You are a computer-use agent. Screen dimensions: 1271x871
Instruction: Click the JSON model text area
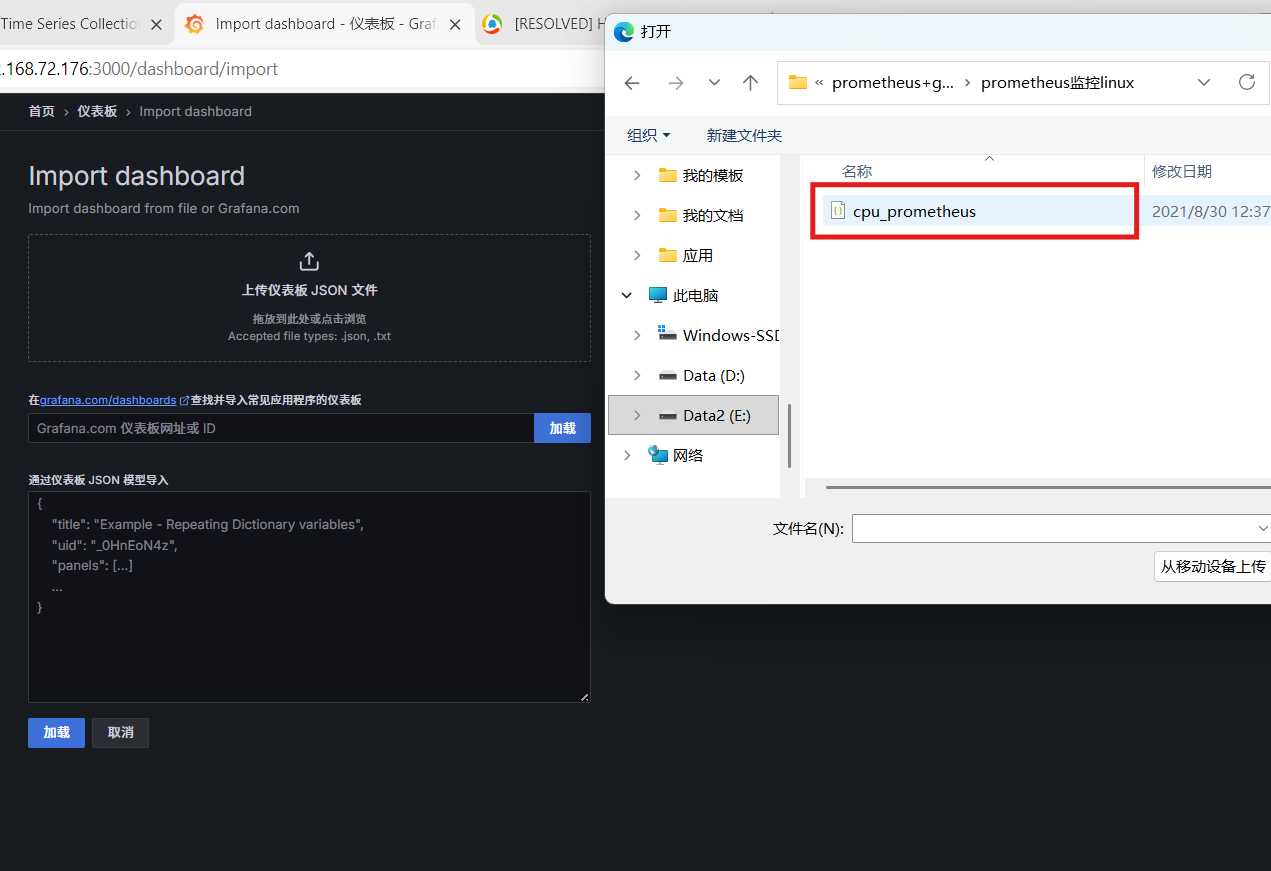pyautogui.click(x=309, y=597)
